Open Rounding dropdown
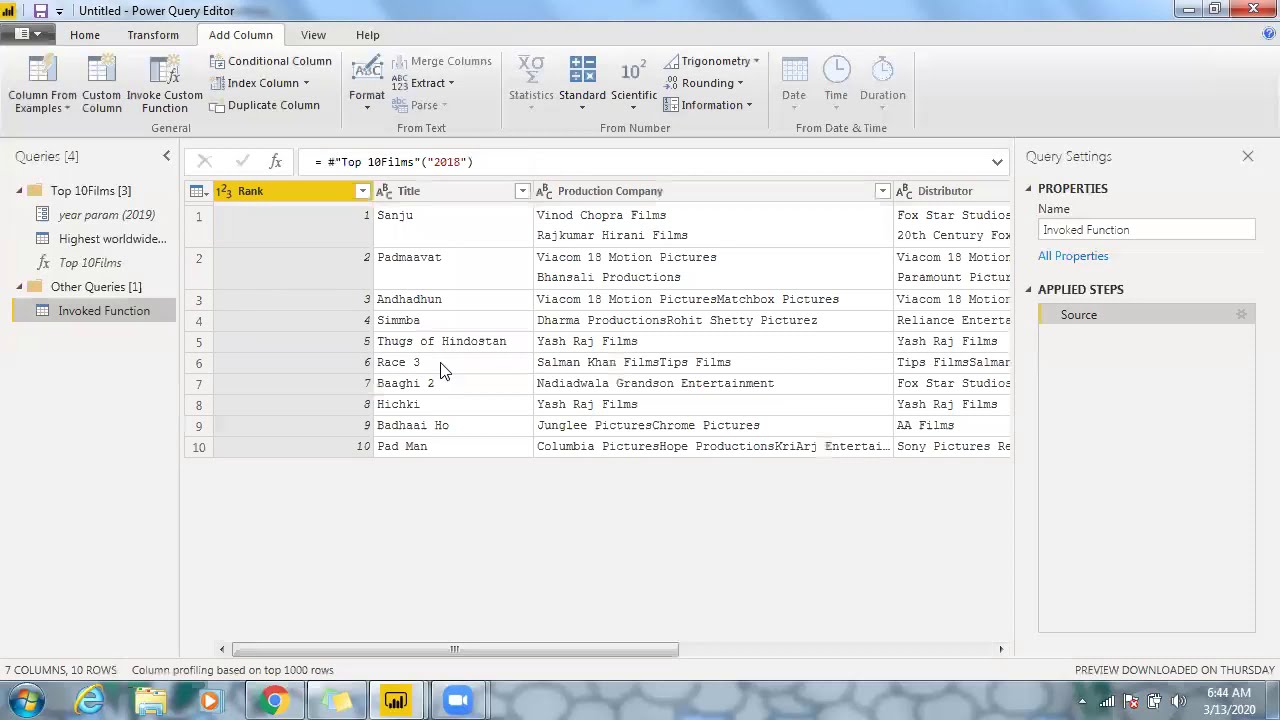The image size is (1280, 720). 704,83
